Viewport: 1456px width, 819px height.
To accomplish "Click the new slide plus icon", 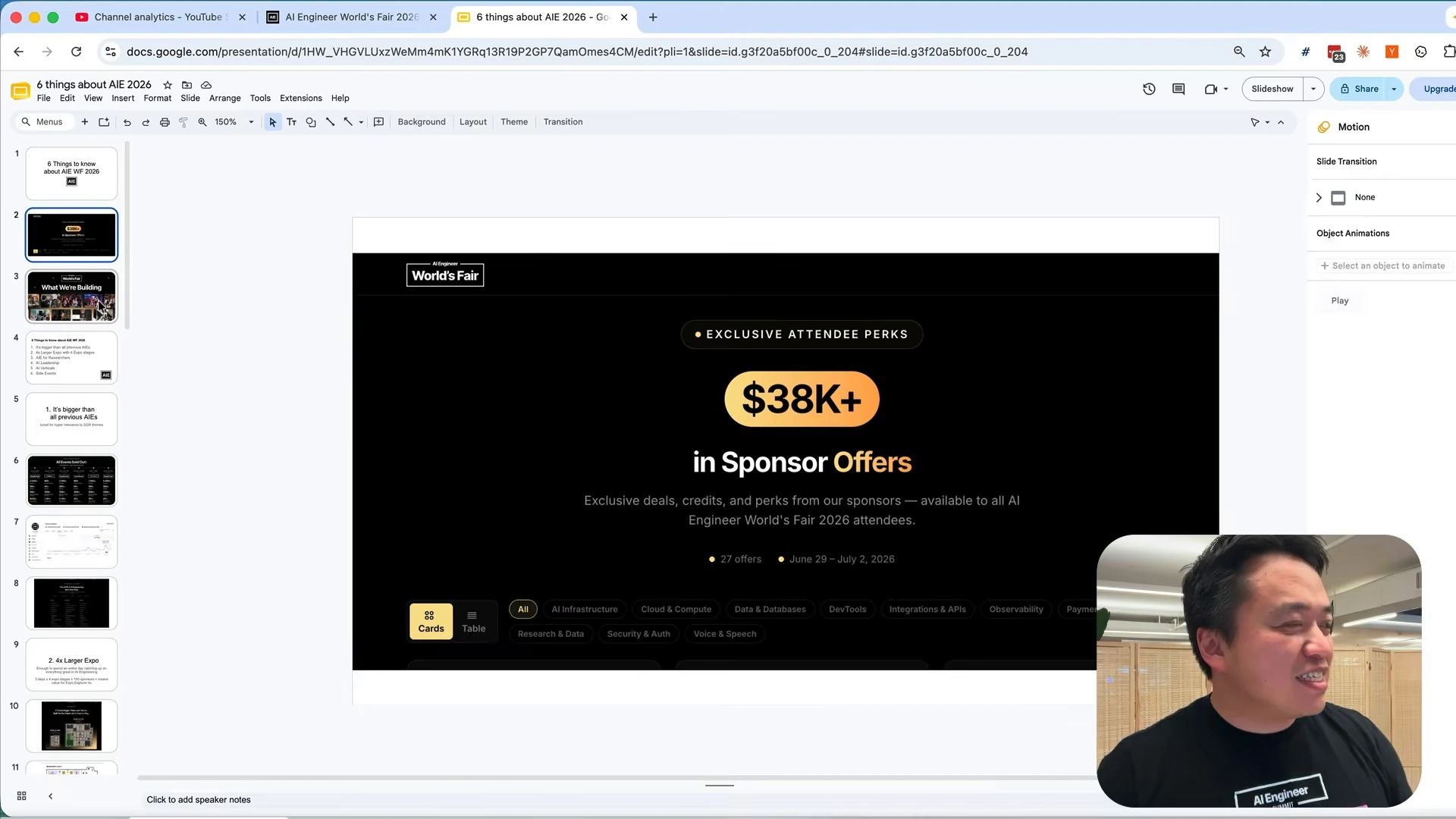I will point(85,122).
